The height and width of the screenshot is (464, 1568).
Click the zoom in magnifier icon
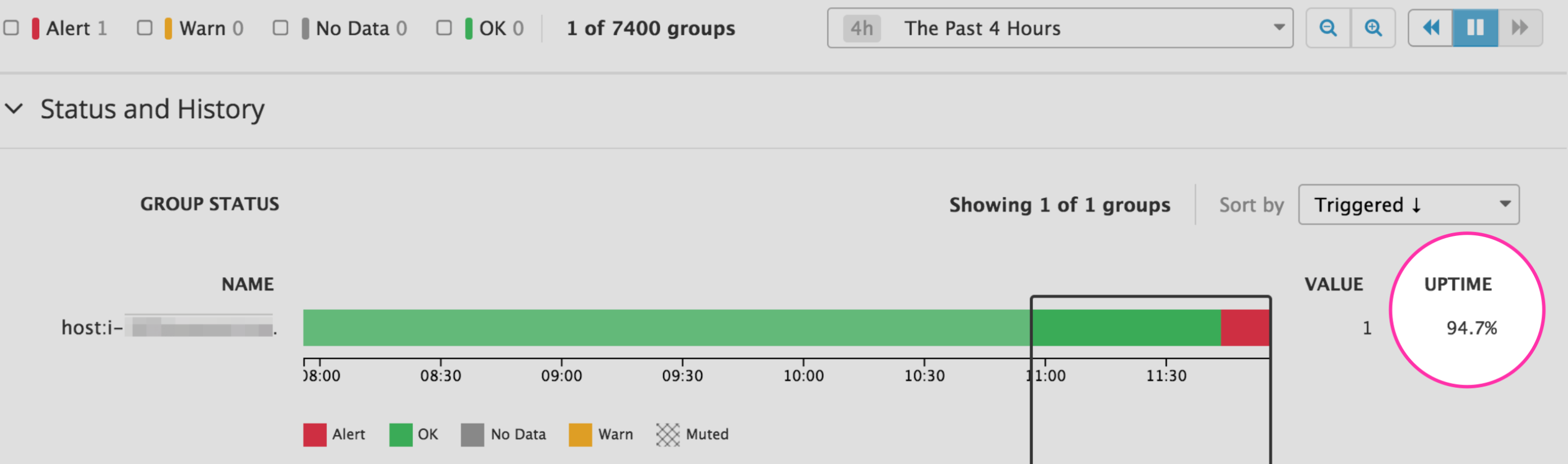click(1374, 27)
